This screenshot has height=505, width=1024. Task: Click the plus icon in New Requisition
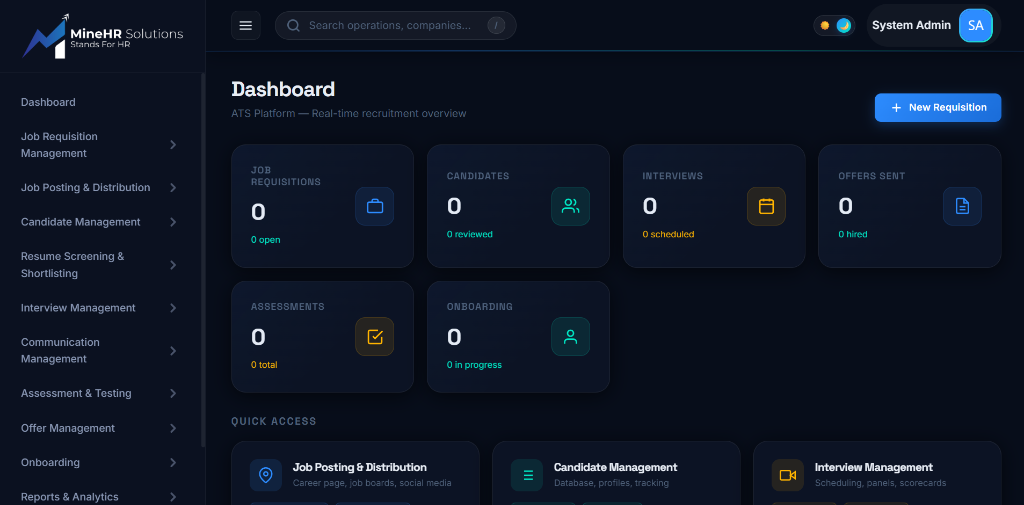(896, 108)
